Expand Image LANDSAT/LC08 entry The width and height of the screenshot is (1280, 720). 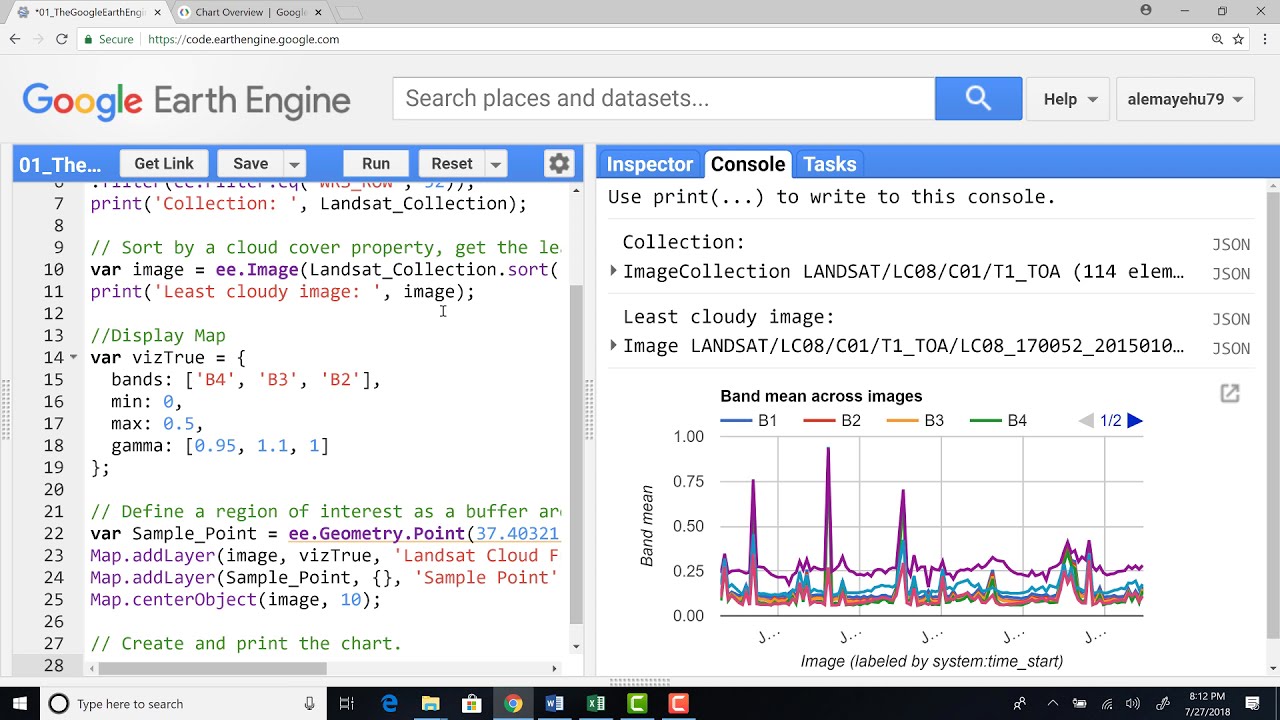(x=614, y=346)
